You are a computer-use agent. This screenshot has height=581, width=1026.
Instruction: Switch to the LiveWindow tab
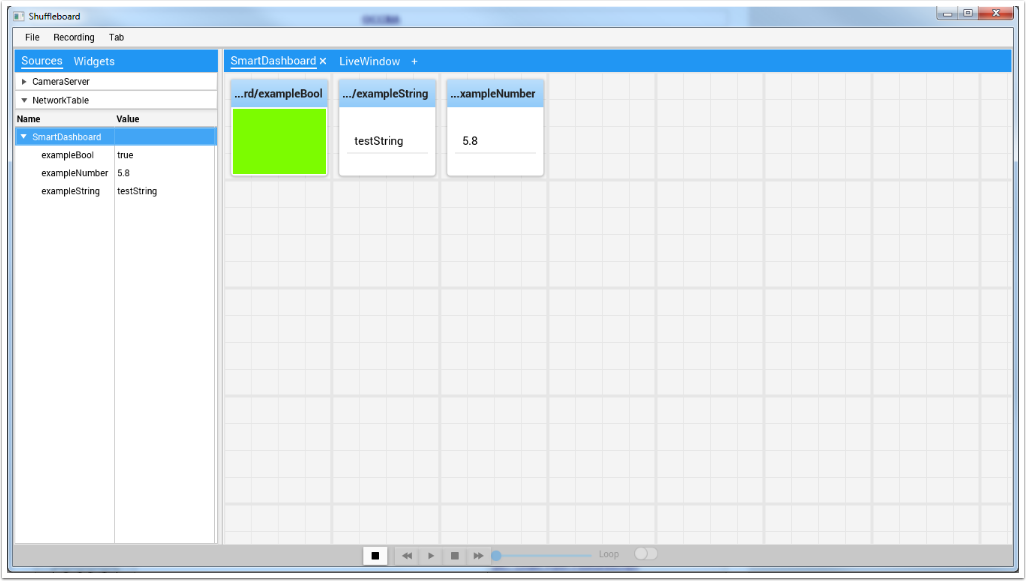tap(372, 61)
